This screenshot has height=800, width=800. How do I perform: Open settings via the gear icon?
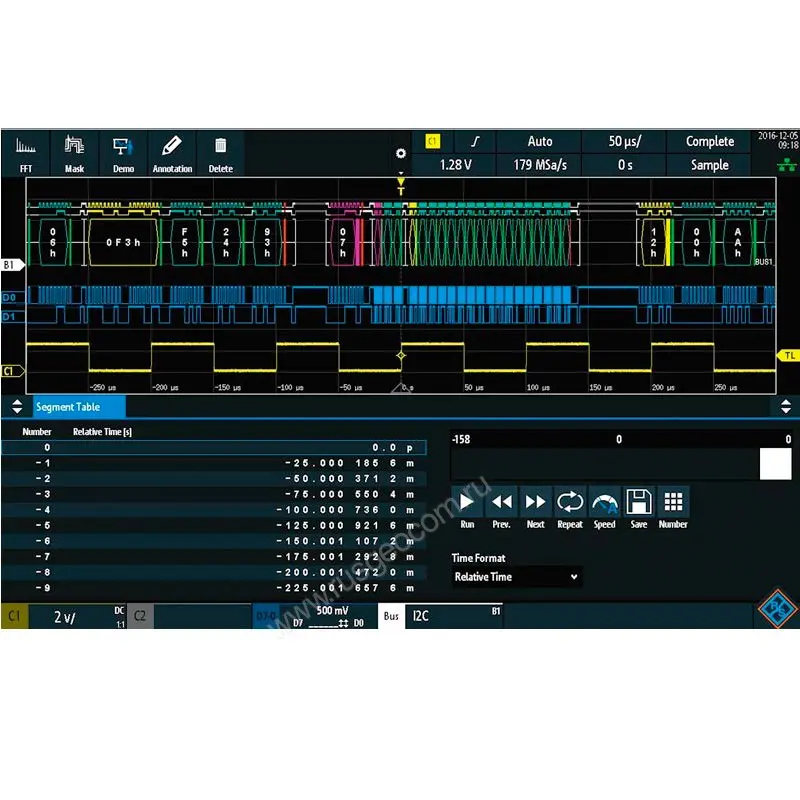[401, 153]
